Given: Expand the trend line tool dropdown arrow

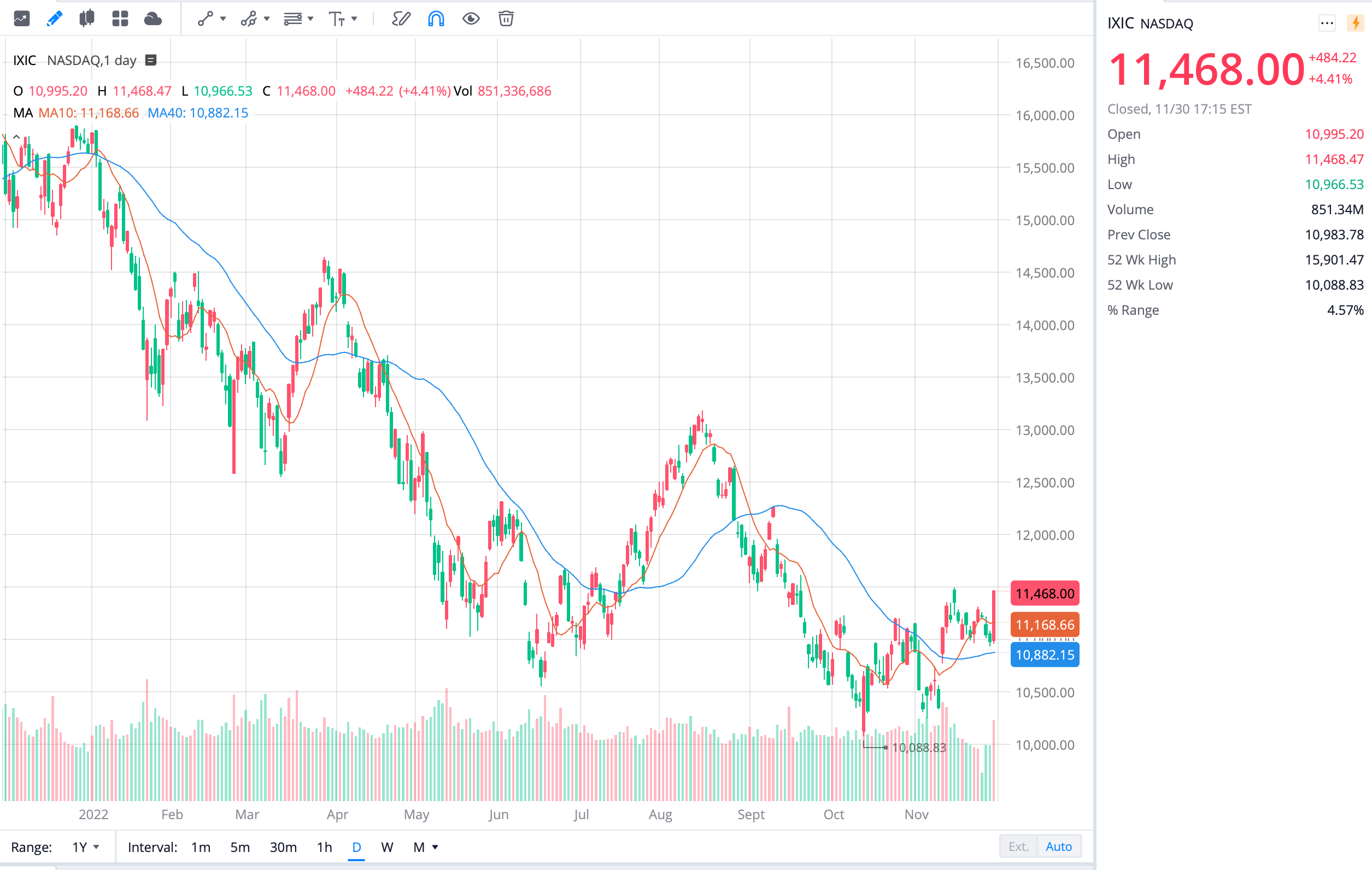Looking at the screenshot, I should click(224, 19).
